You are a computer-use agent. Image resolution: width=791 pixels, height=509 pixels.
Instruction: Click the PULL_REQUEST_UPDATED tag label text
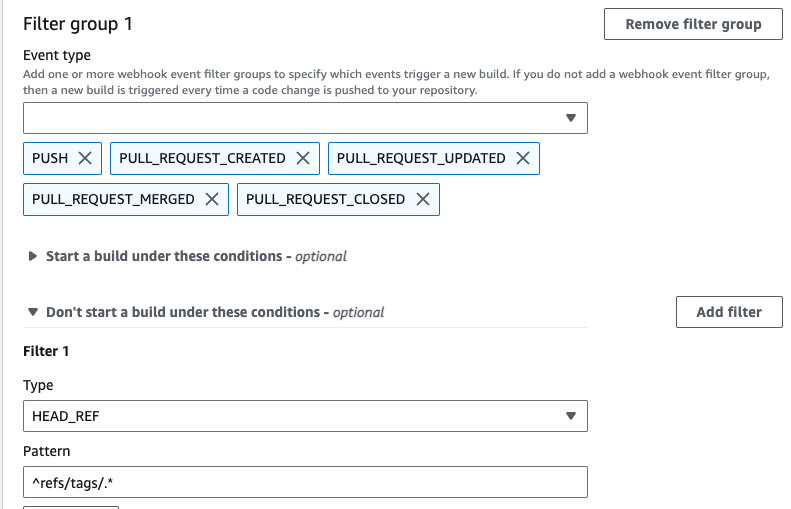(x=421, y=158)
